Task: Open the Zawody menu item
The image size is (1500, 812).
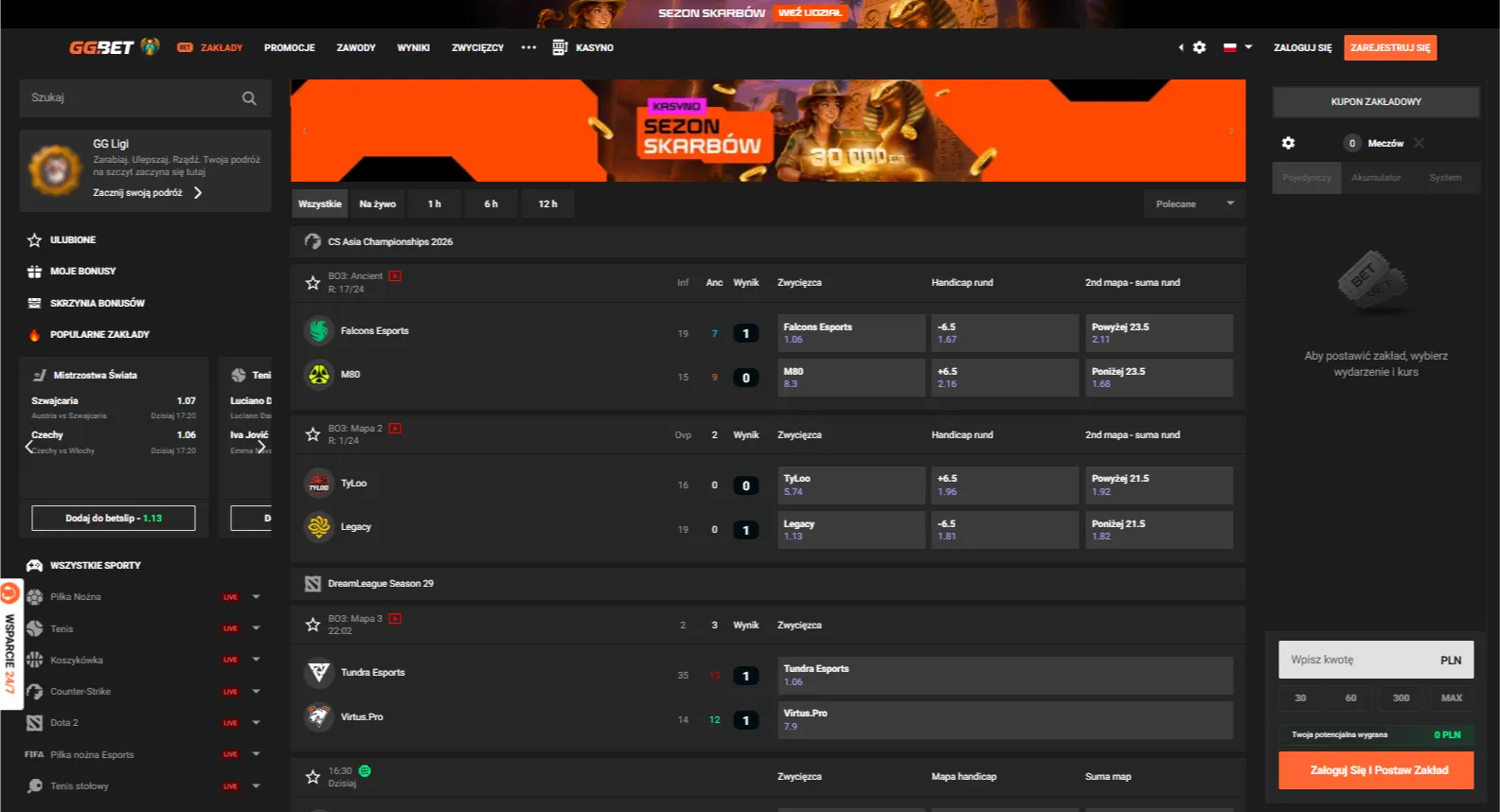Action: pyautogui.click(x=356, y=47)
